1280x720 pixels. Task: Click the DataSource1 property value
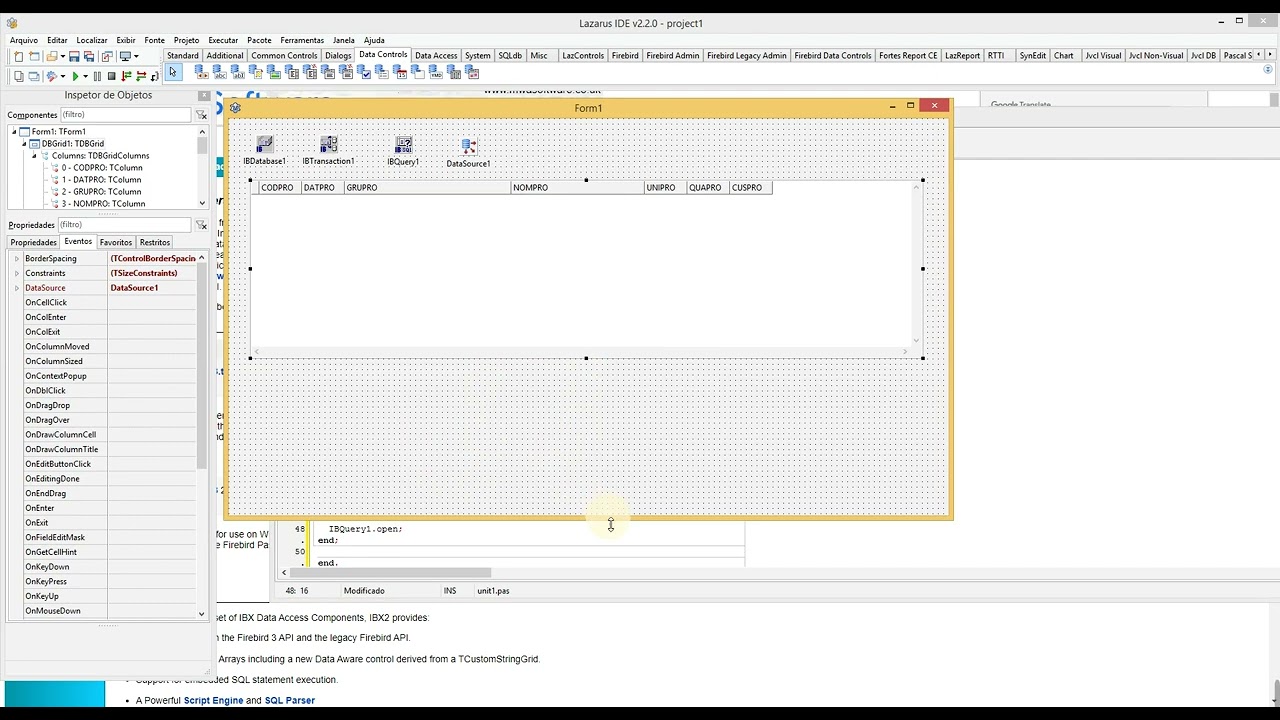coord(152,288)
